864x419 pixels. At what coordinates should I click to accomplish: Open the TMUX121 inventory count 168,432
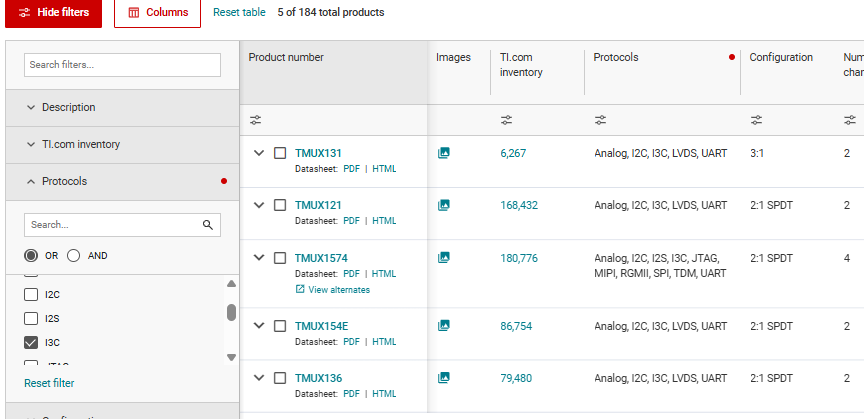point(519,205)
